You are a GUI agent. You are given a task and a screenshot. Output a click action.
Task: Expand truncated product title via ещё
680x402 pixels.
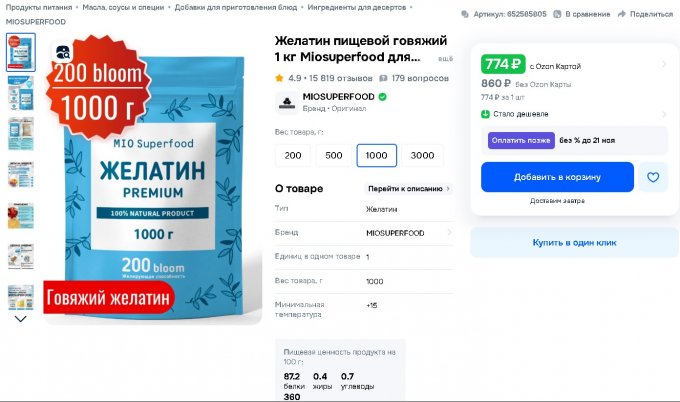(x=445, y=59)
